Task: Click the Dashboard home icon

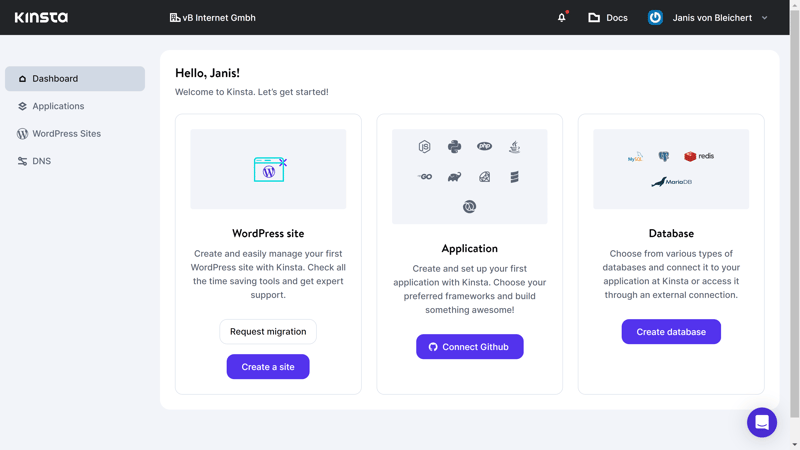Action: (22, 79)
